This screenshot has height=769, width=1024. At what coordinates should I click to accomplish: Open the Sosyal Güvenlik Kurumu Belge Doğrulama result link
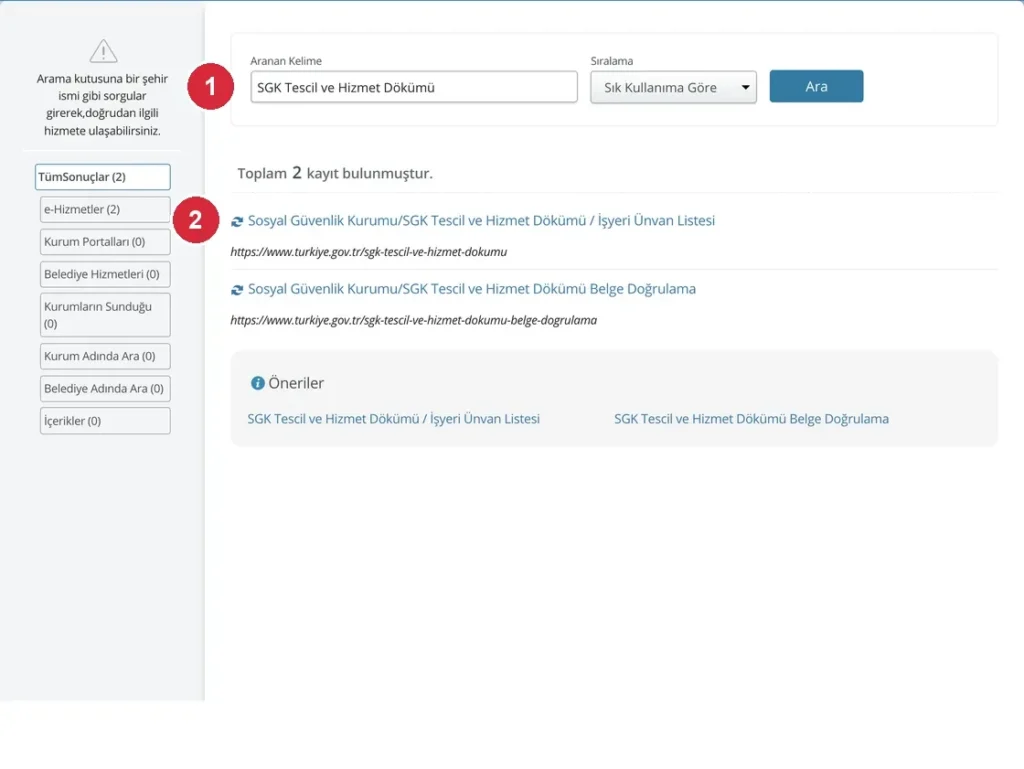472,289
